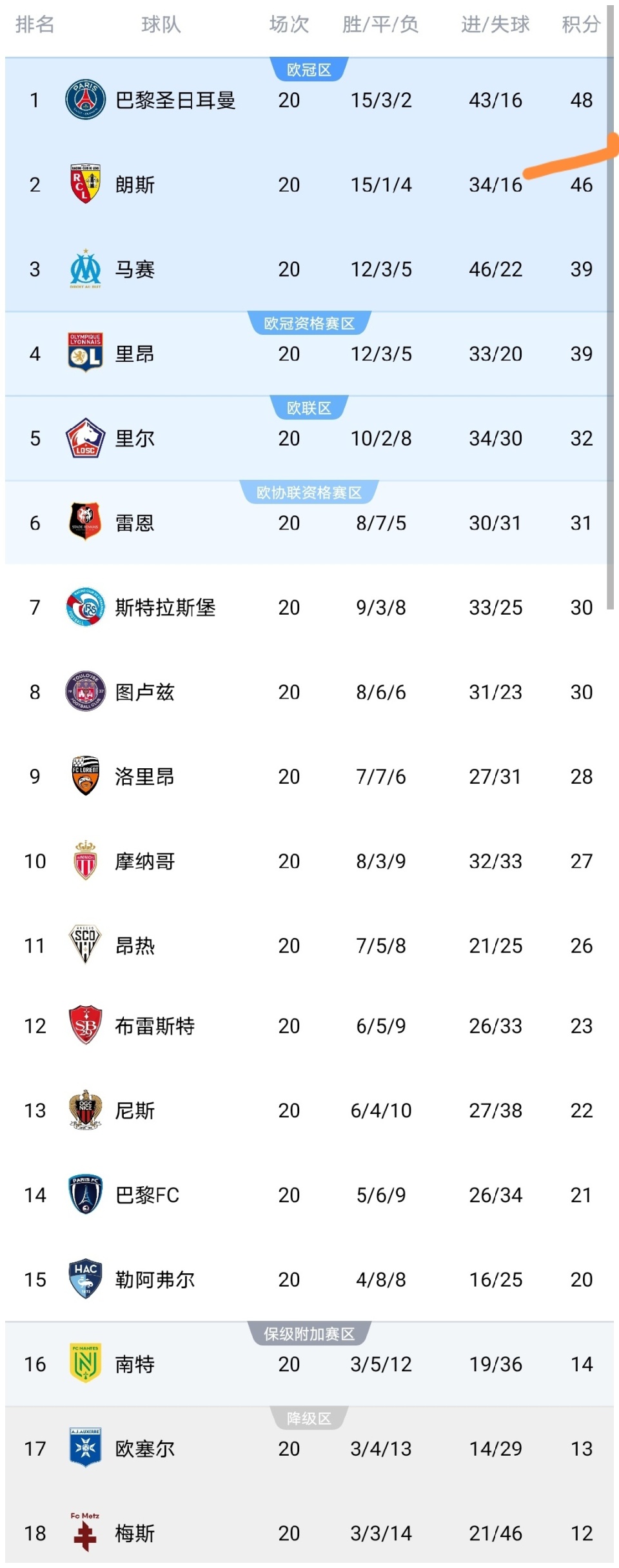The image size is (619, 1568).
Task: Select the 保级附加赛区 label
Action: pos(309,1334)
